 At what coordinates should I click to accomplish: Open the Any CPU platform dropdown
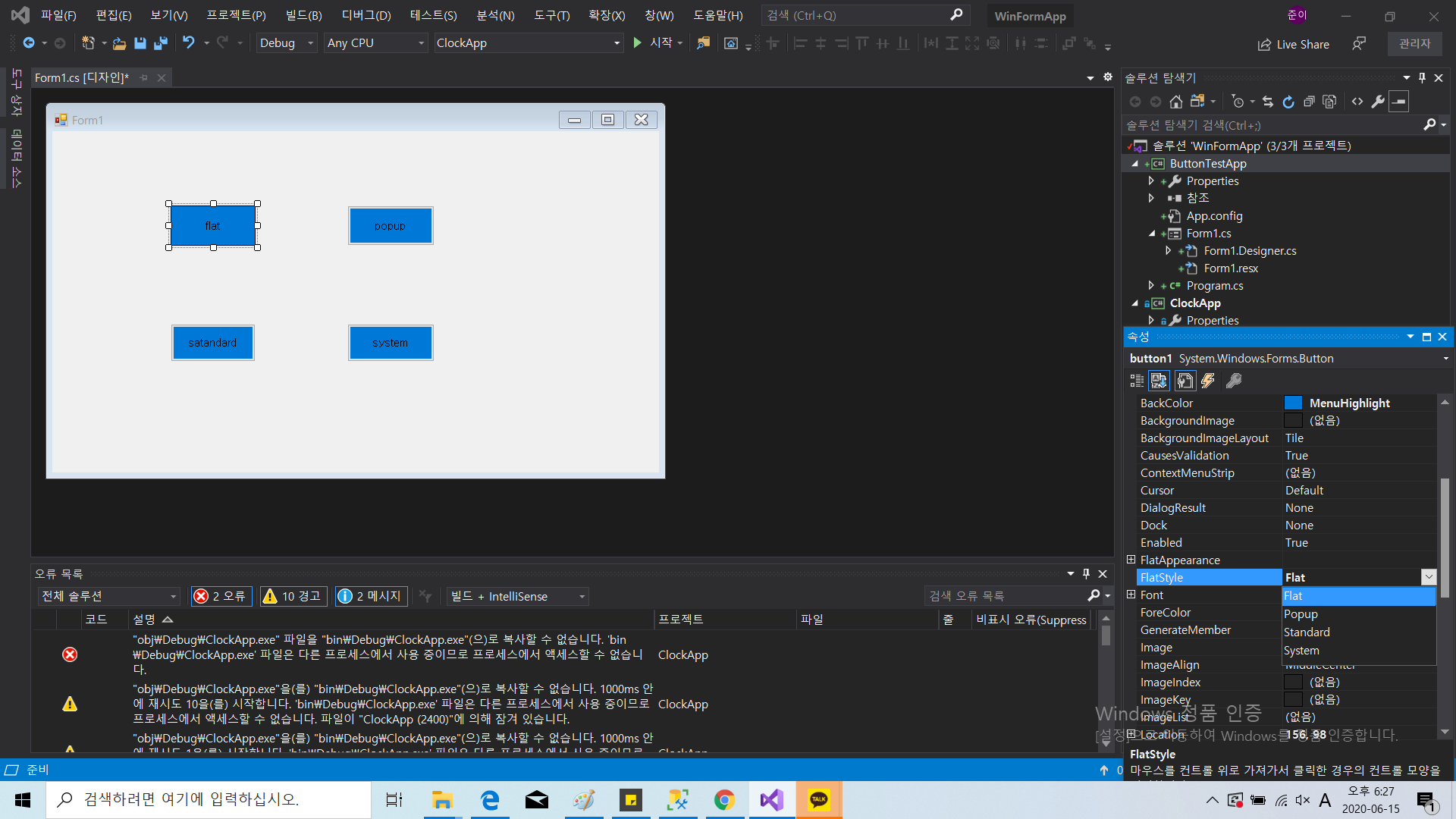point(375,43)
